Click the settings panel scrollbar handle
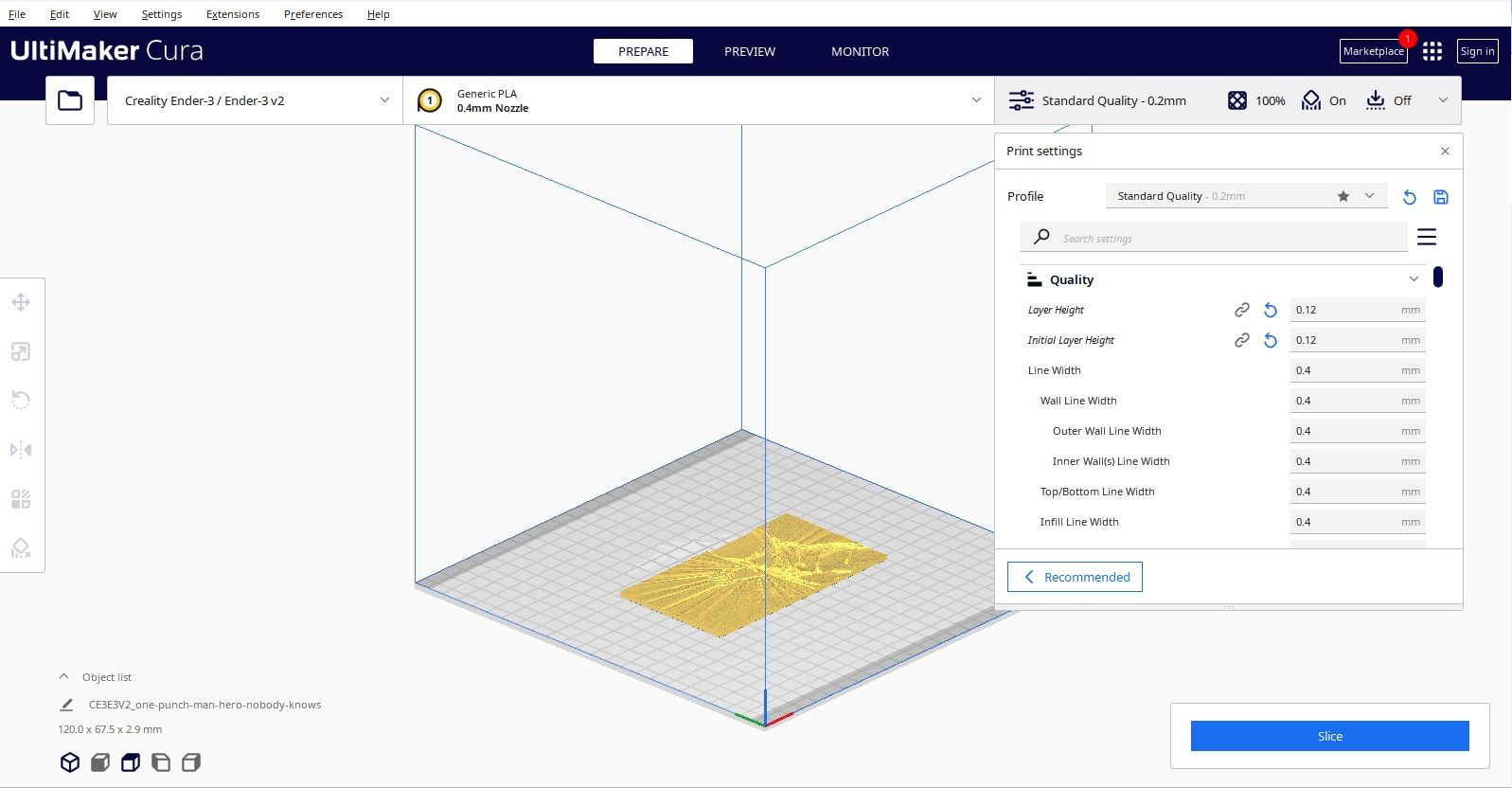This screenshot has width=1512, height=788. point(1438,277)
